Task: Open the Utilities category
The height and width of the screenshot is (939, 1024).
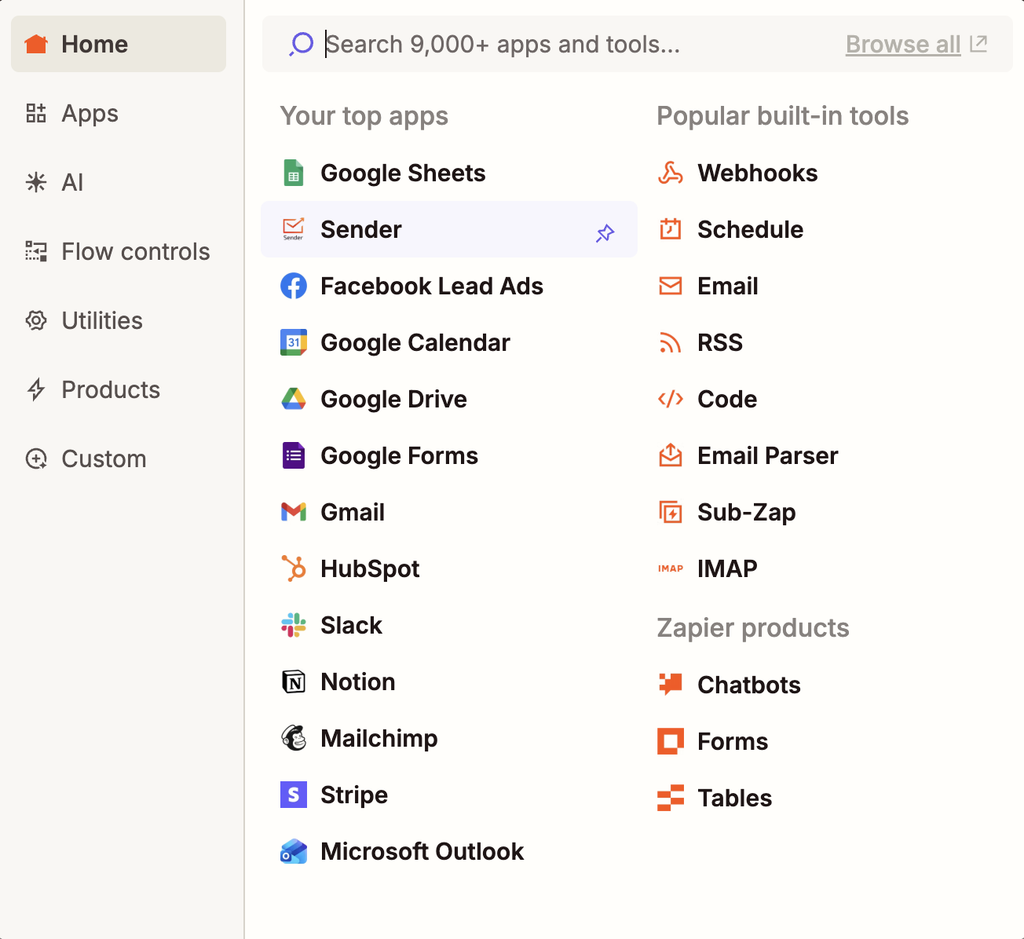Action: tap(118, 321)
